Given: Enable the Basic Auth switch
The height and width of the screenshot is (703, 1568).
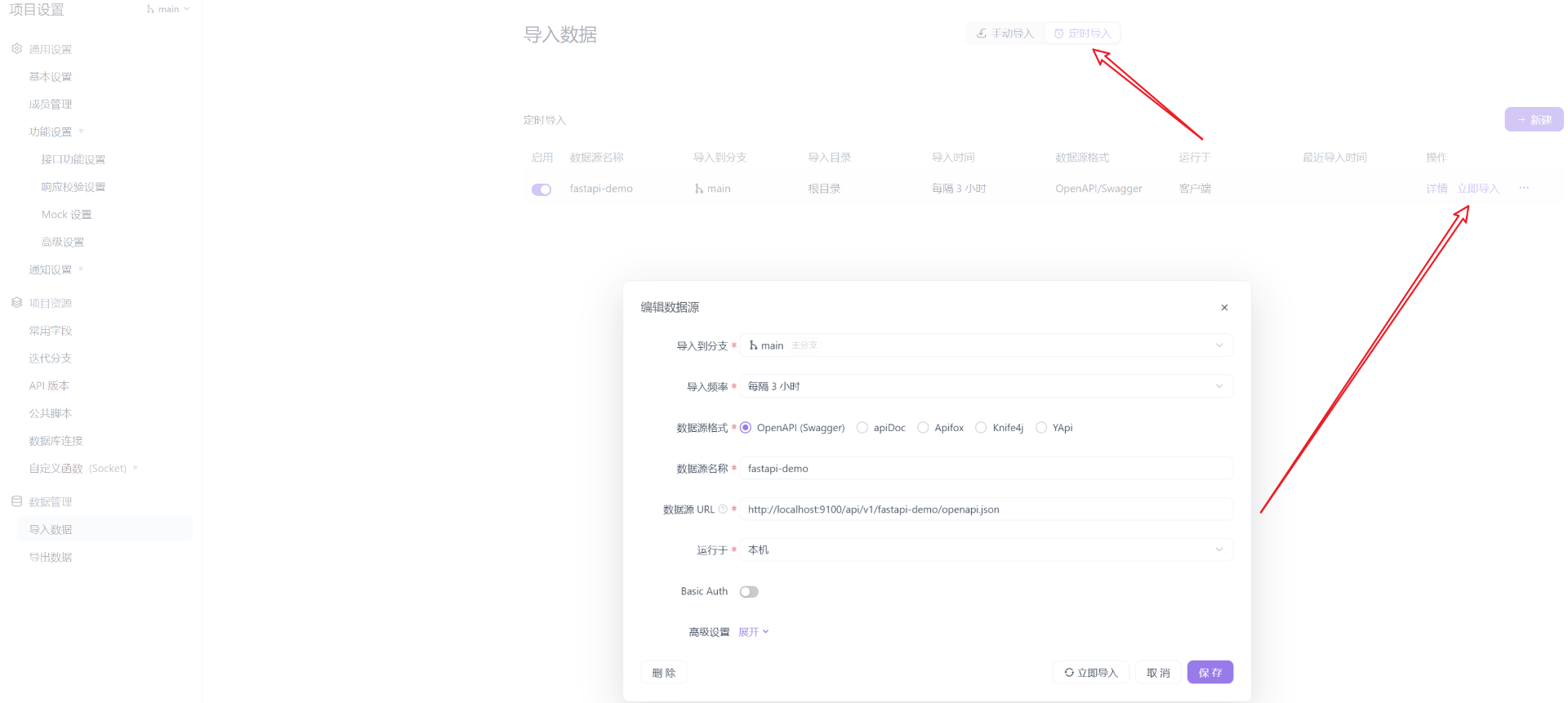Looking at the screenshot, I should [x=749, y=592].
